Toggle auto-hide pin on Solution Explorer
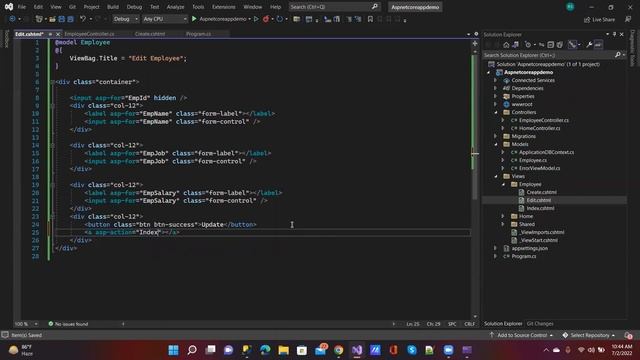 click(x=614, y=34)
